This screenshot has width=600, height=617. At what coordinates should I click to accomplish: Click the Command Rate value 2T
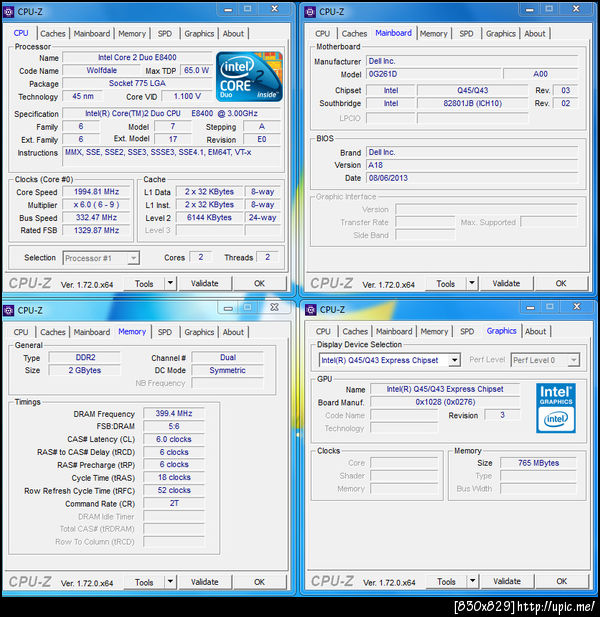(x=174, y=503)
